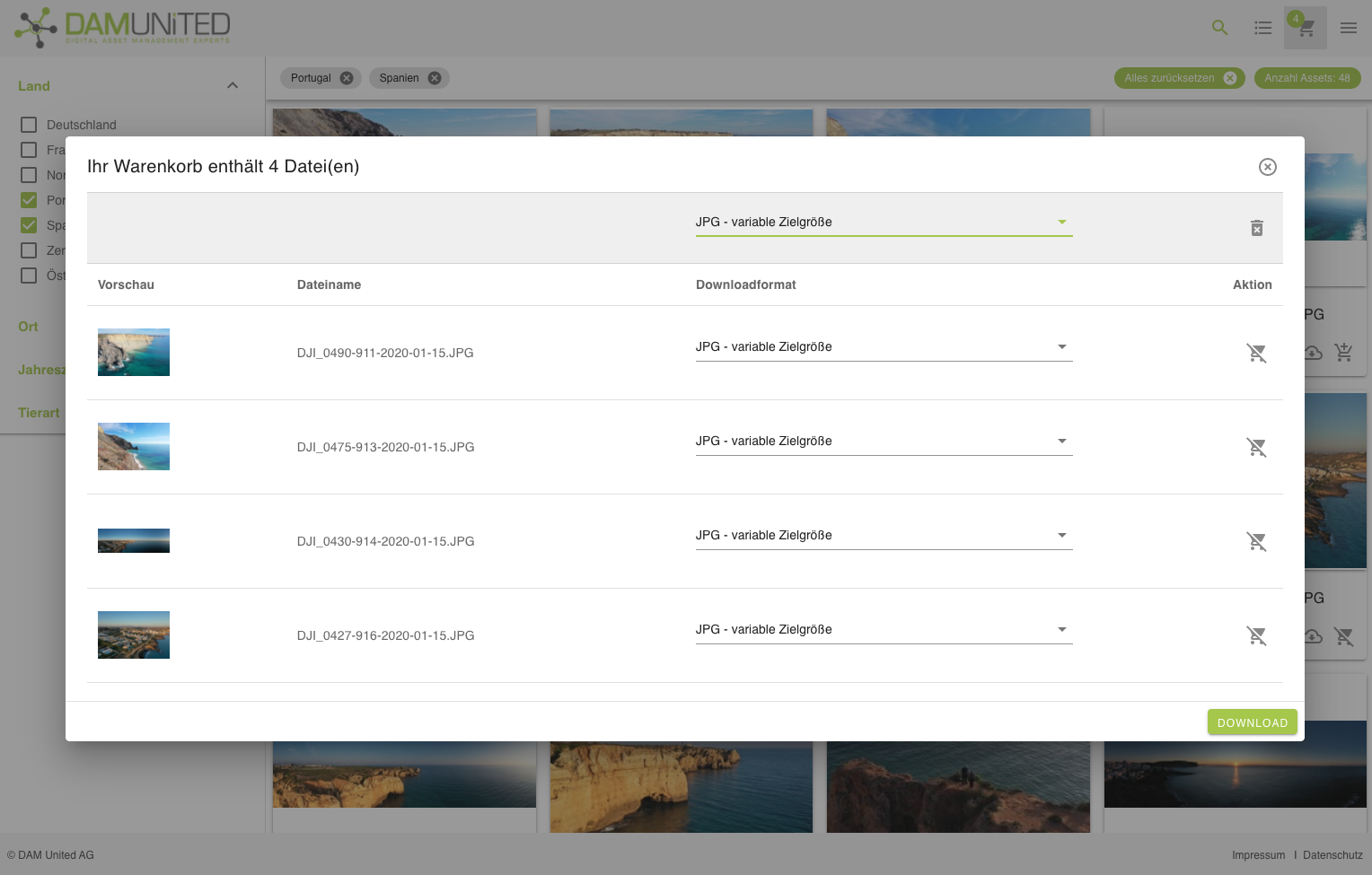The image size is (1372, 875).
Task: Expand the Jahreszeit filter section
Action: point(41,370)
